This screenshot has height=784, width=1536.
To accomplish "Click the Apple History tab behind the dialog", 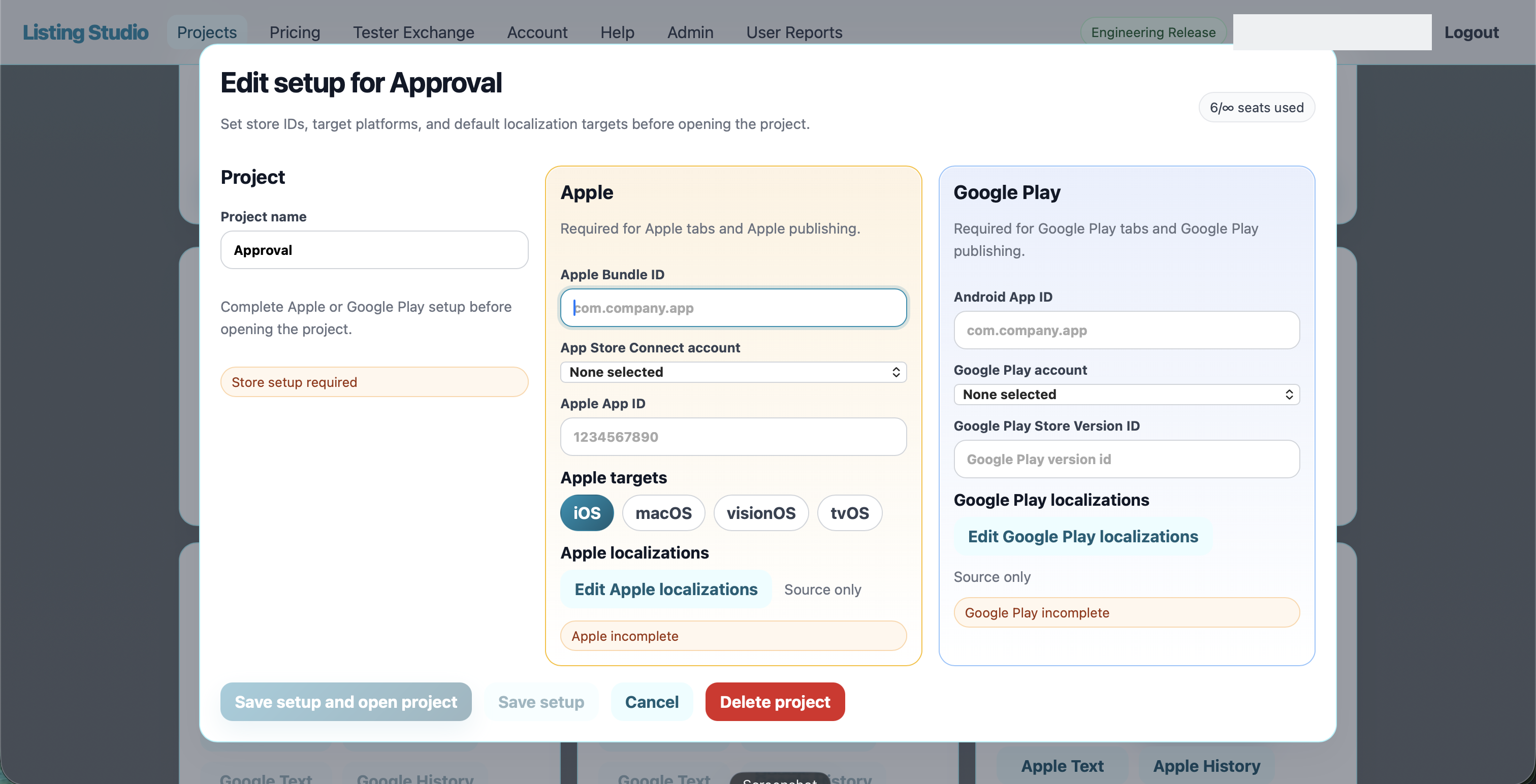I will 1206,766.
